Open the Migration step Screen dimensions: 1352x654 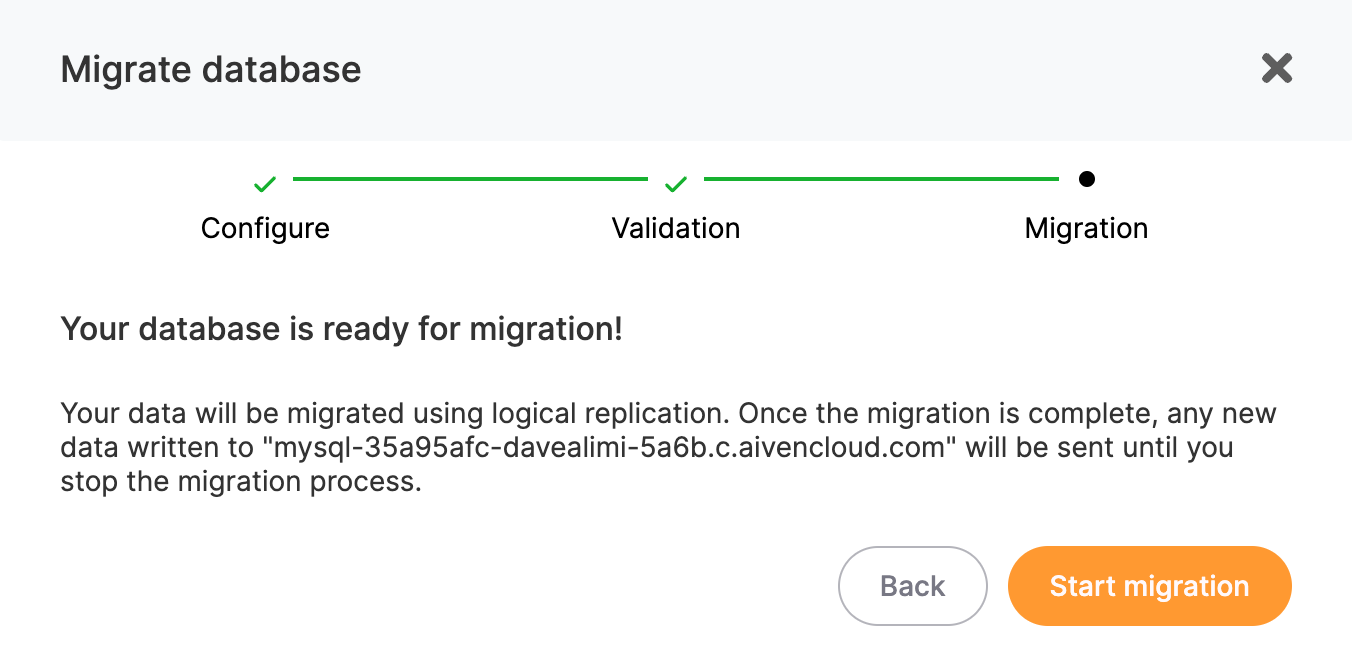pos(1086,228)
